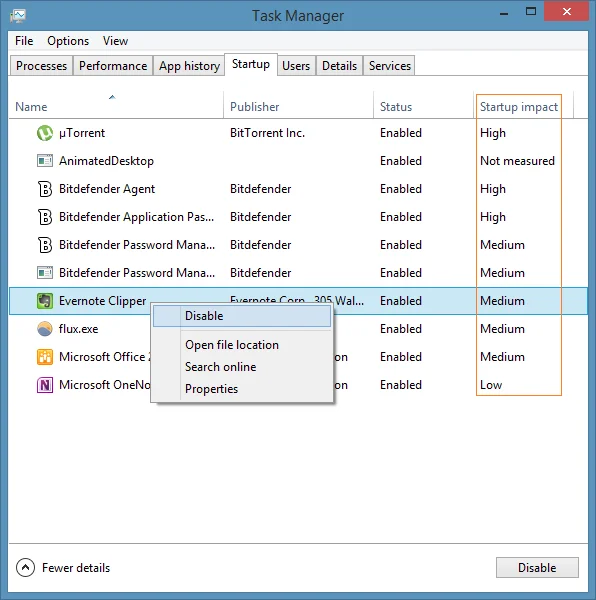Click the Disable button at bottom right
The image size is (596, 600).
[537, 567]
